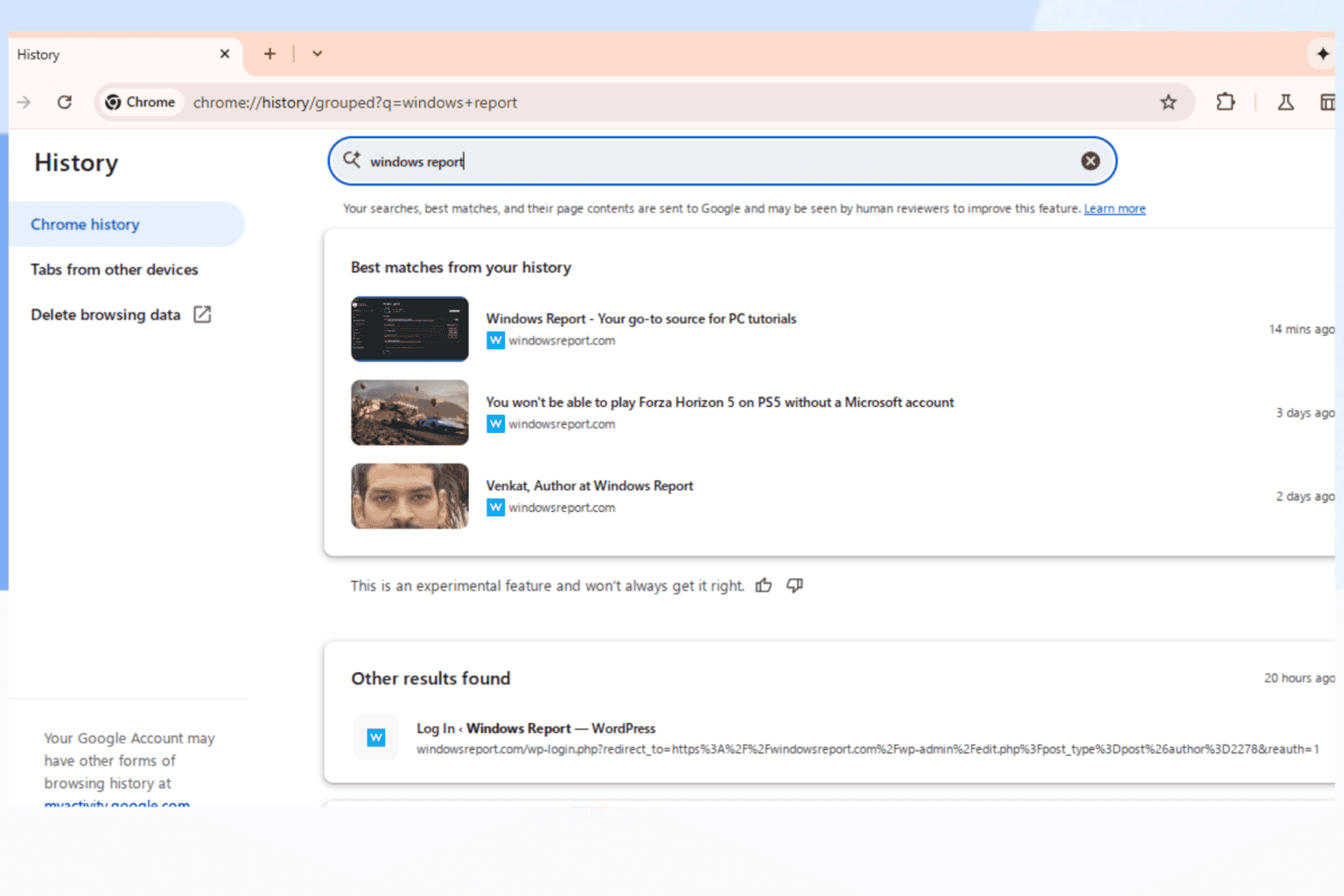Click the history search field

(722, 161)
